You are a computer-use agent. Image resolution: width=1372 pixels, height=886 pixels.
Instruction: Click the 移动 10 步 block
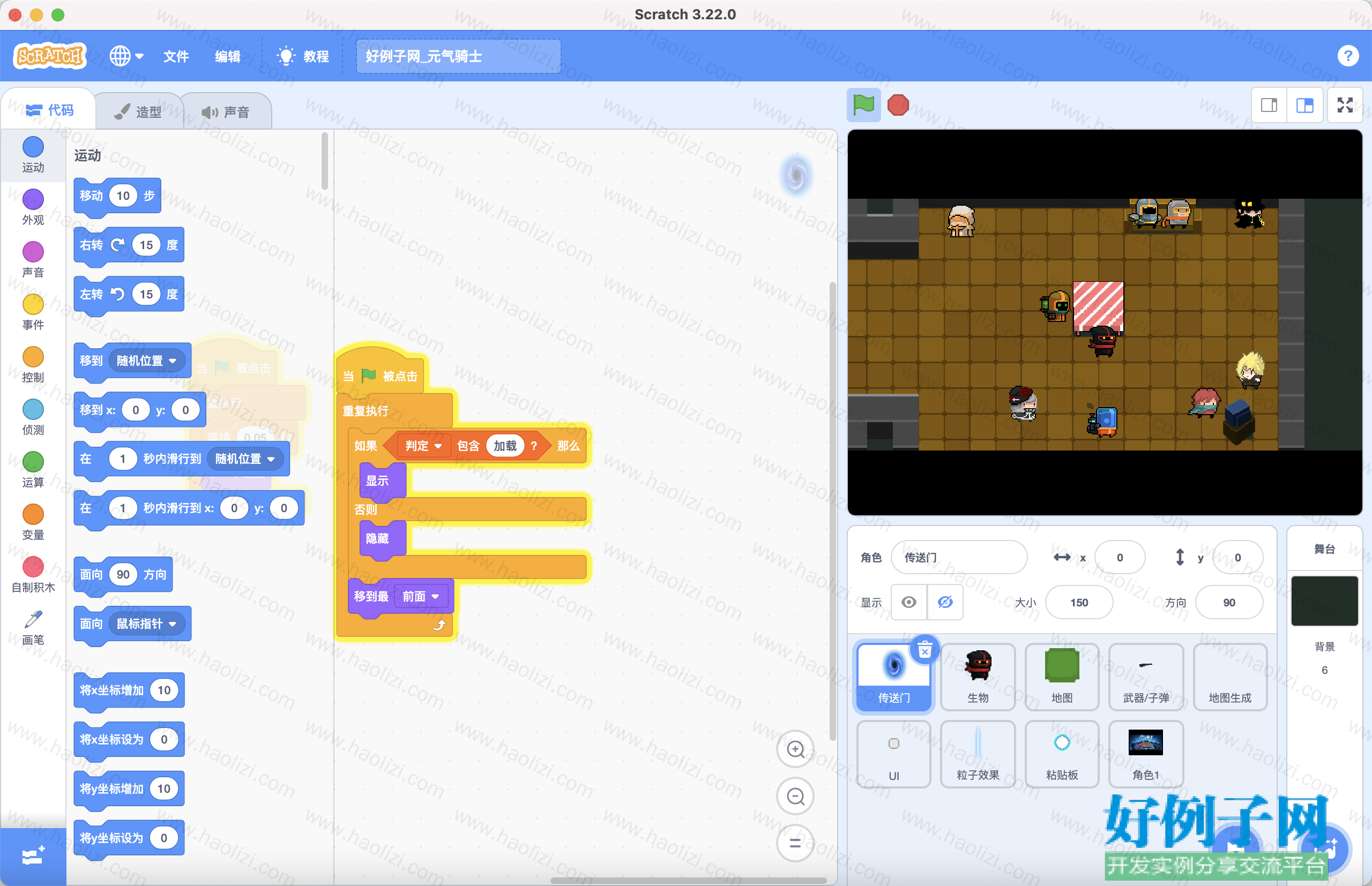(x=117, y=196)
